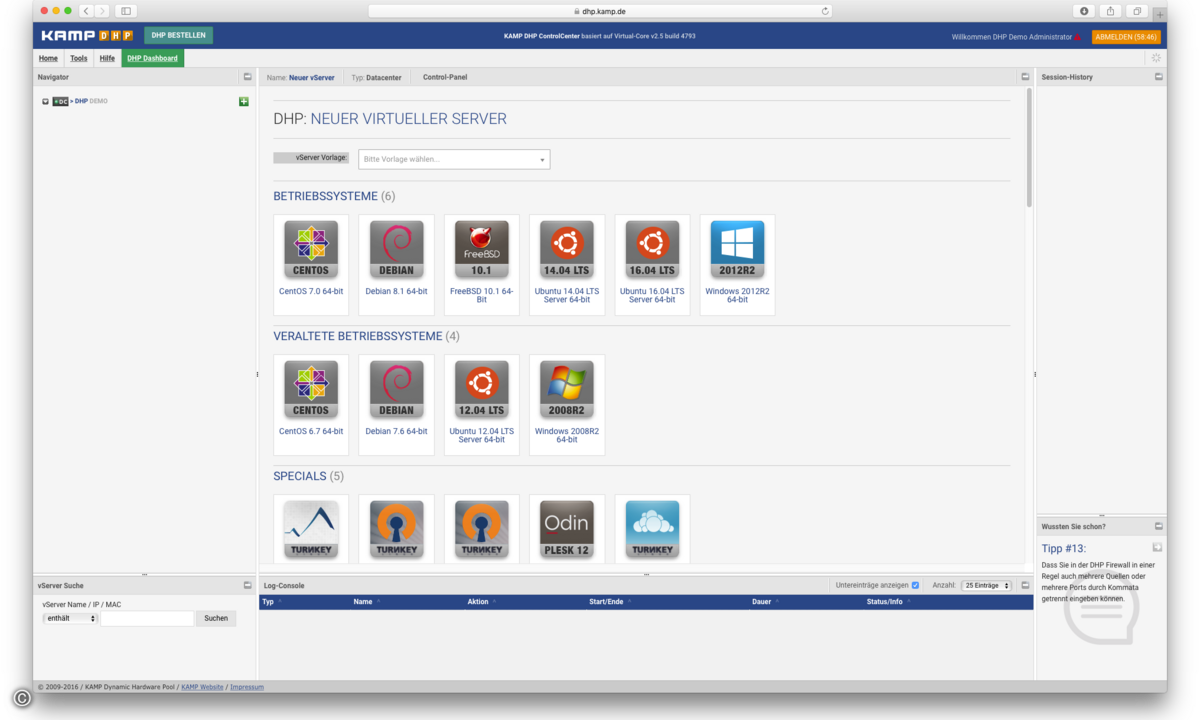The image size is (1200, 720).
Task: Open Safari's share menu
Action: pos(1111,11)
